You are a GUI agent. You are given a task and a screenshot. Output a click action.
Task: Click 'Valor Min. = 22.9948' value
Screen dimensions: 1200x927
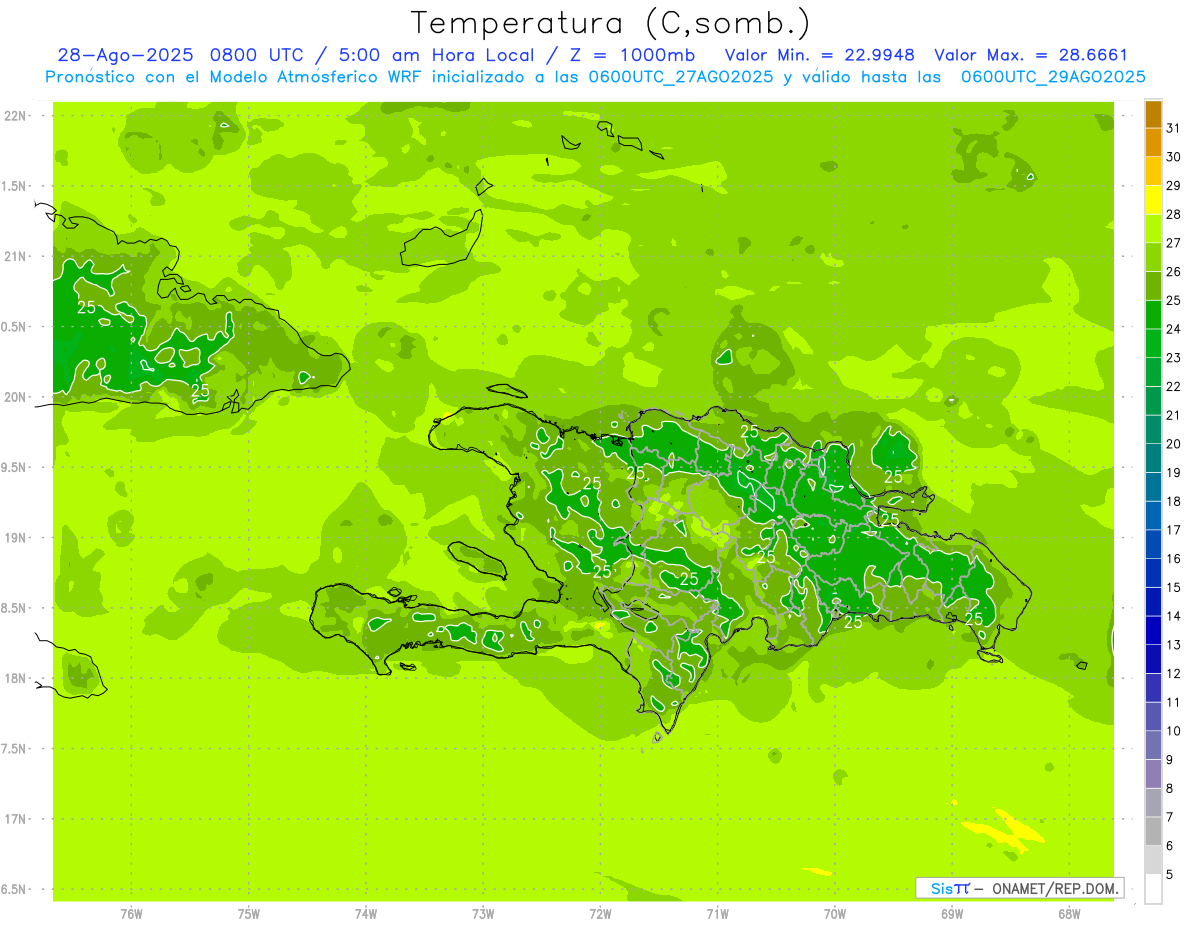click(820, 55)
